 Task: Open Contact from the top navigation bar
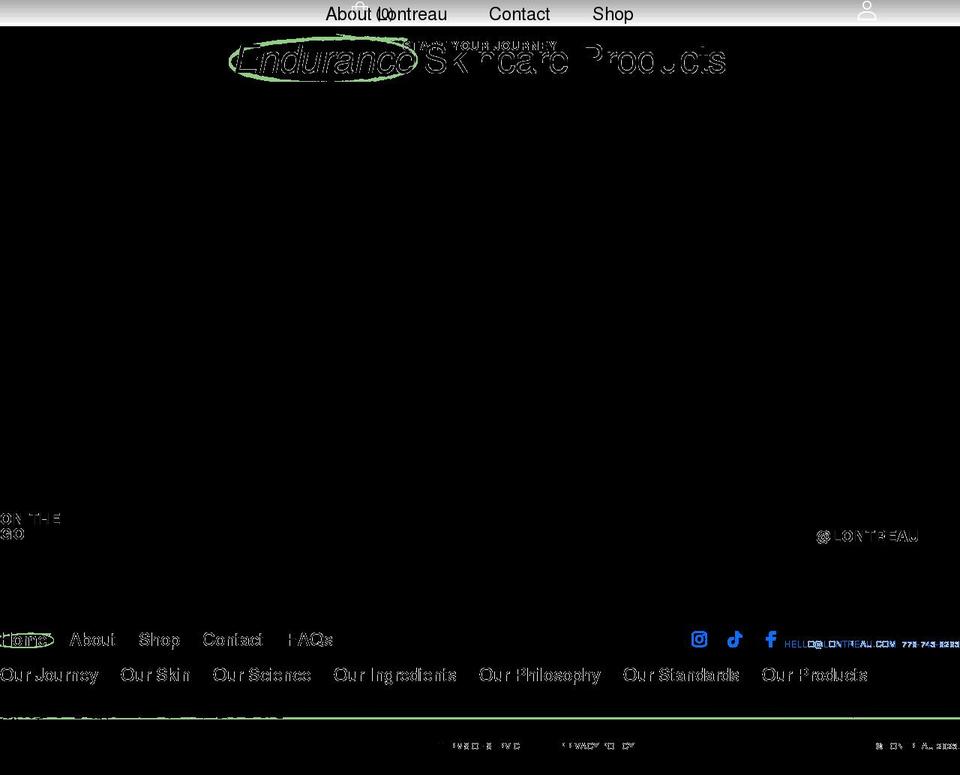519,14
